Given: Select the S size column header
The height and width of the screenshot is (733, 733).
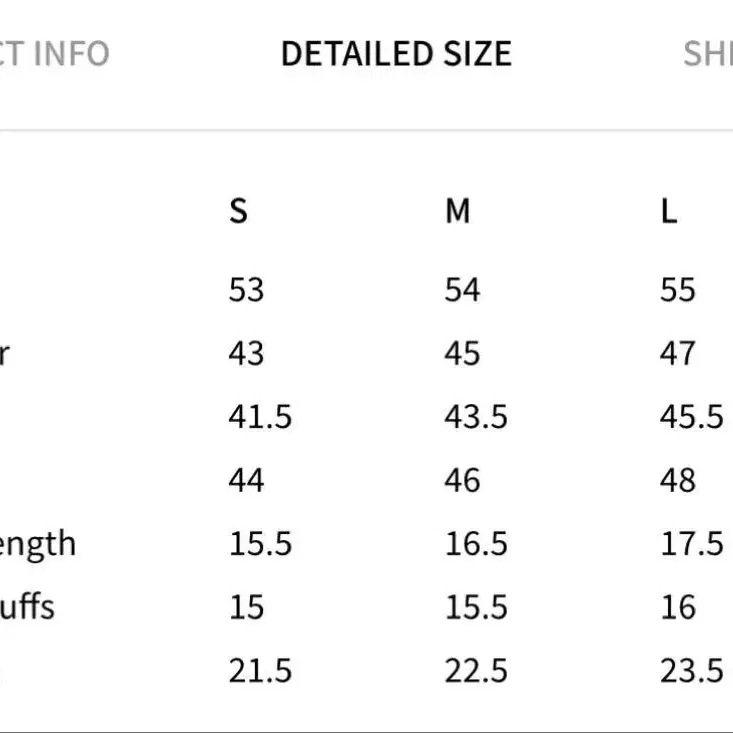Looking at the screenshot, I should (238, 211).
